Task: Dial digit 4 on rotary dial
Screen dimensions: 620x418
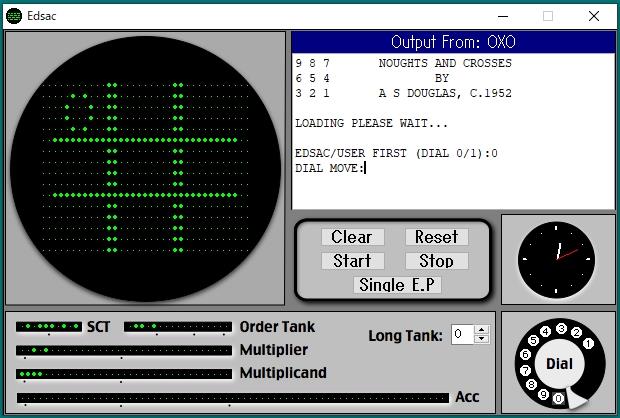Action: (x=546, y=331)
